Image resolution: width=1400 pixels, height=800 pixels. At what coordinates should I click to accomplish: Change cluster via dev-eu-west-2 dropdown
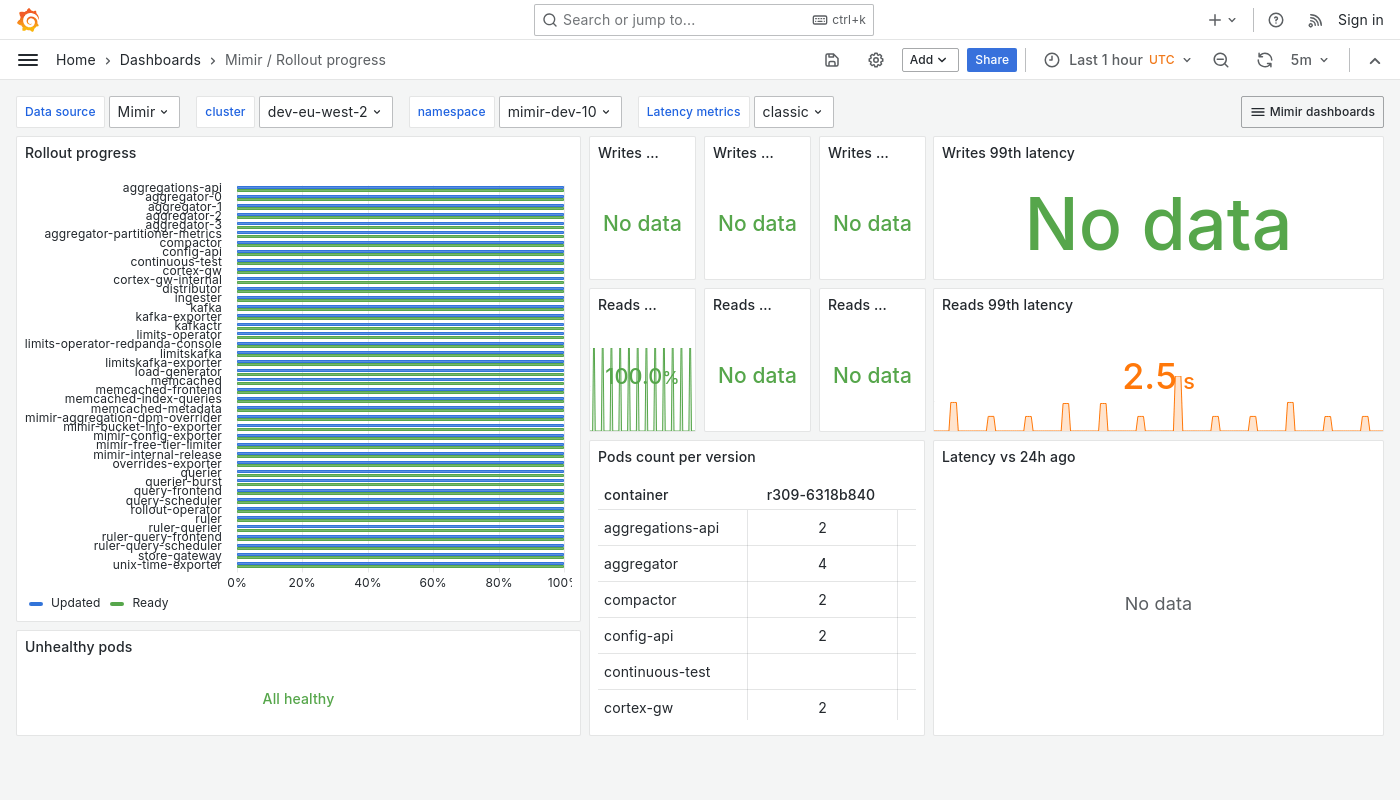(325, 111)
